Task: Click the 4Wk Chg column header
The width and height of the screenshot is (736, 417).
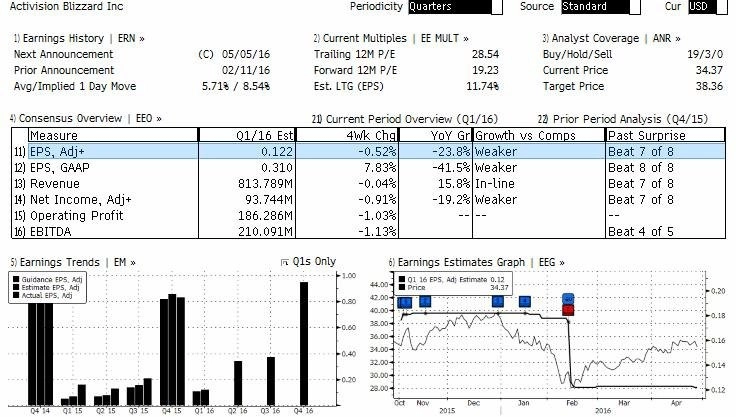Action: 347,135
